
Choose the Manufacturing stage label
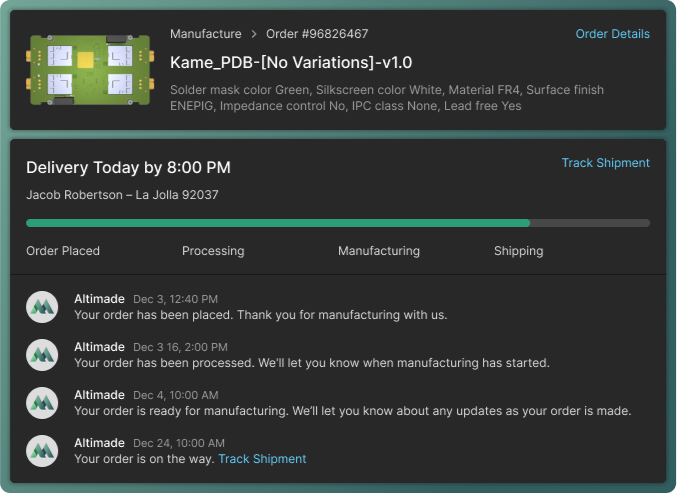point(379,251)
